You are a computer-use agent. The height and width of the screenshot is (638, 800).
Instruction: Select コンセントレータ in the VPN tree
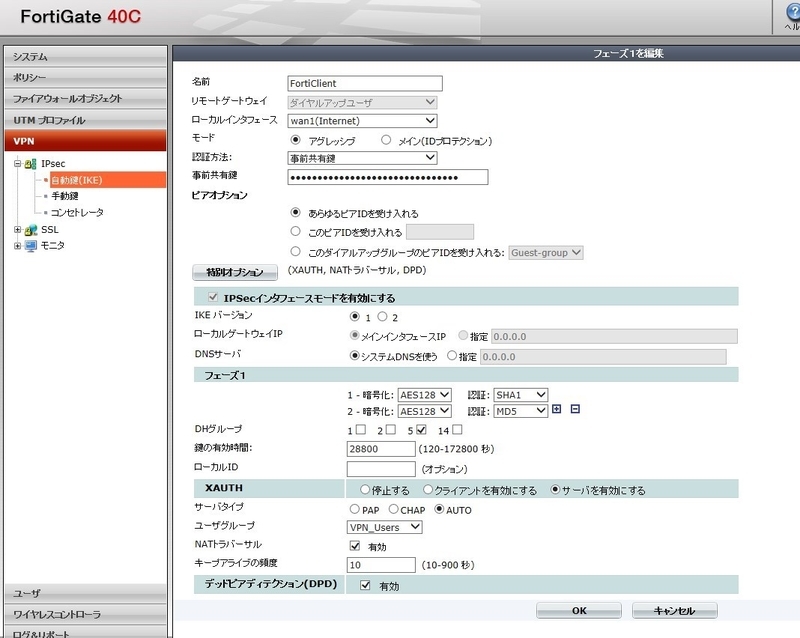pos(77,212)
